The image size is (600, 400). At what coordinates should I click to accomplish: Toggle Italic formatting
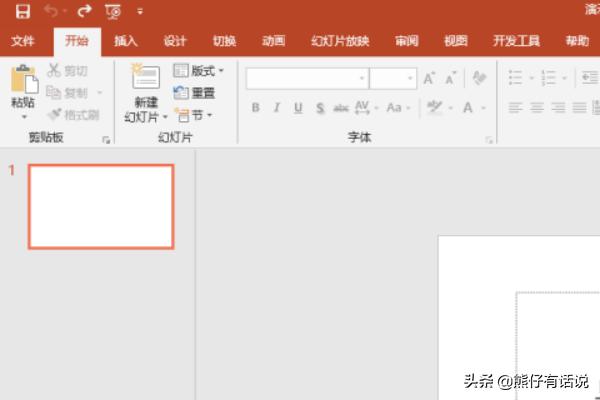click(276, 108)
